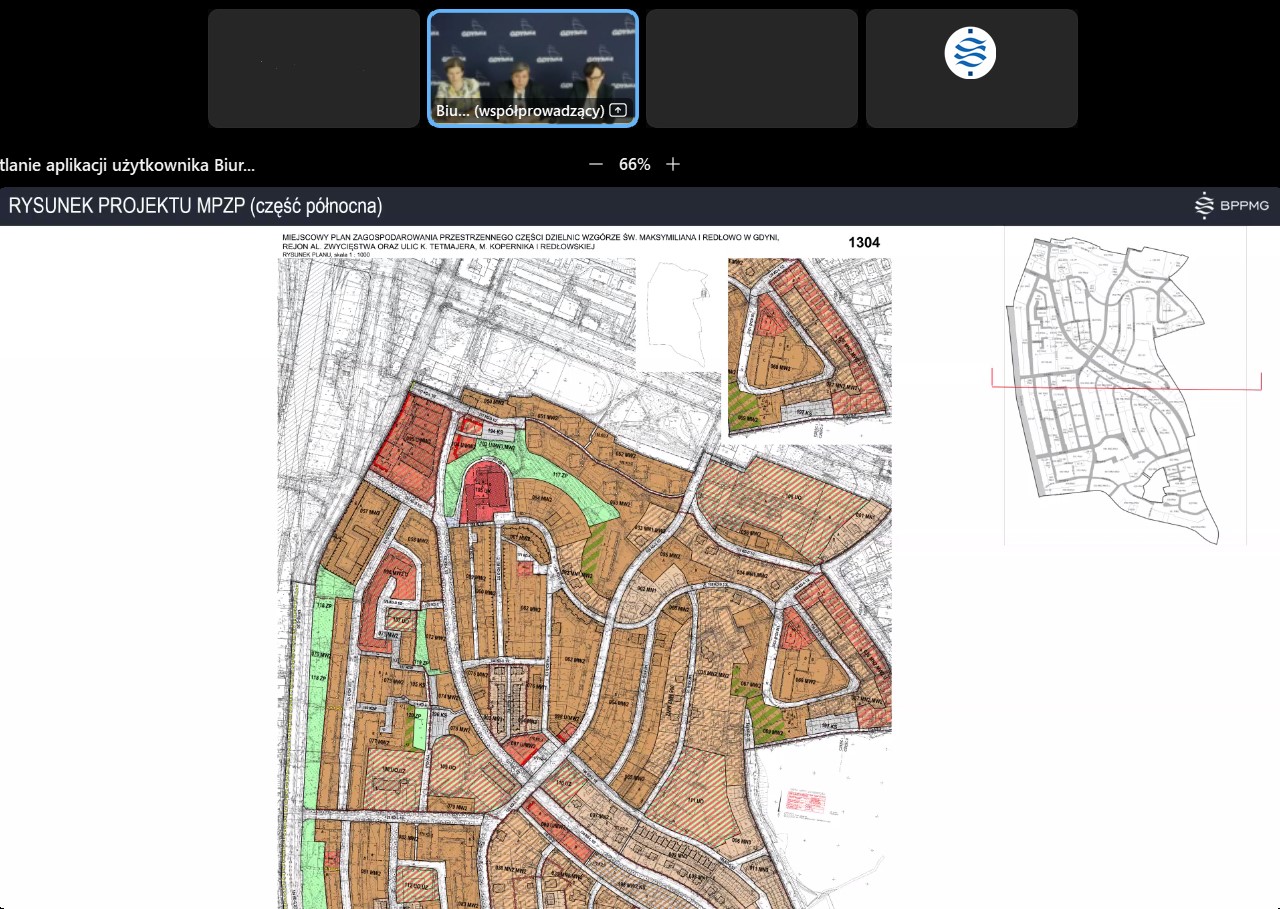Click the screen-share icon on the speaker tile
1280x909 pixels.
618,111
